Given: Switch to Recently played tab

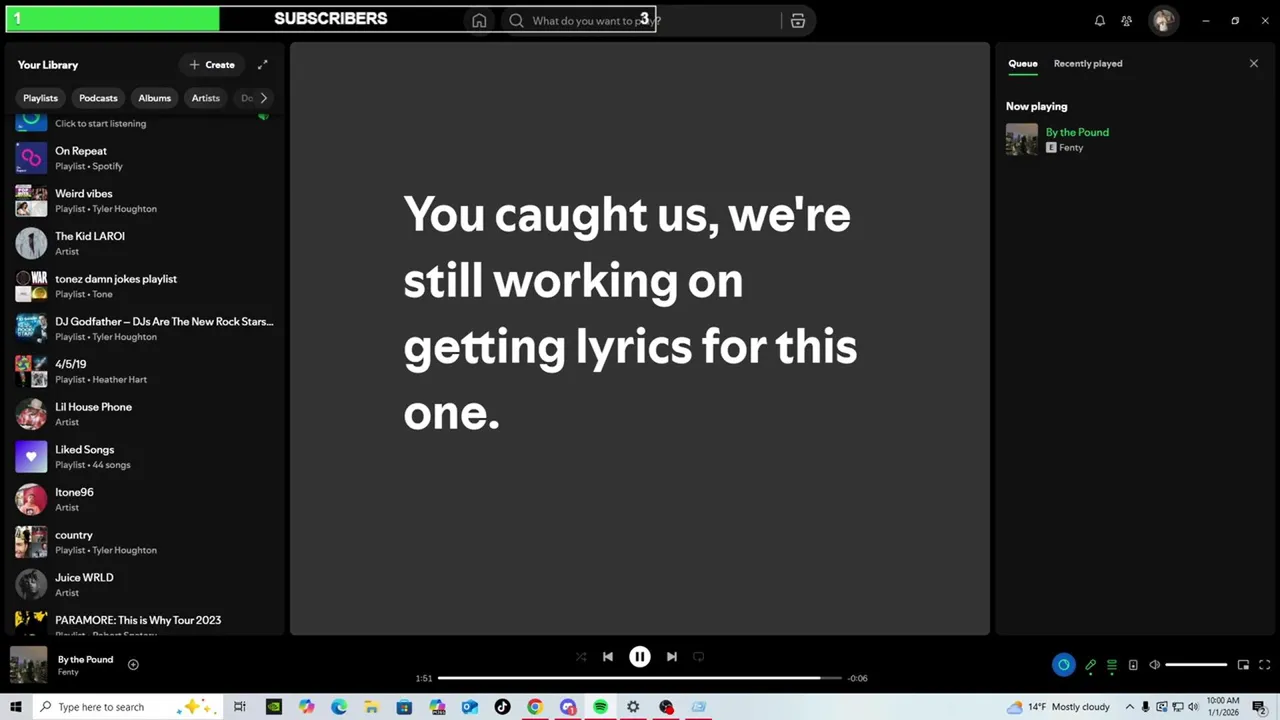Looking at the screenshot, I should tap(1088, 64).
